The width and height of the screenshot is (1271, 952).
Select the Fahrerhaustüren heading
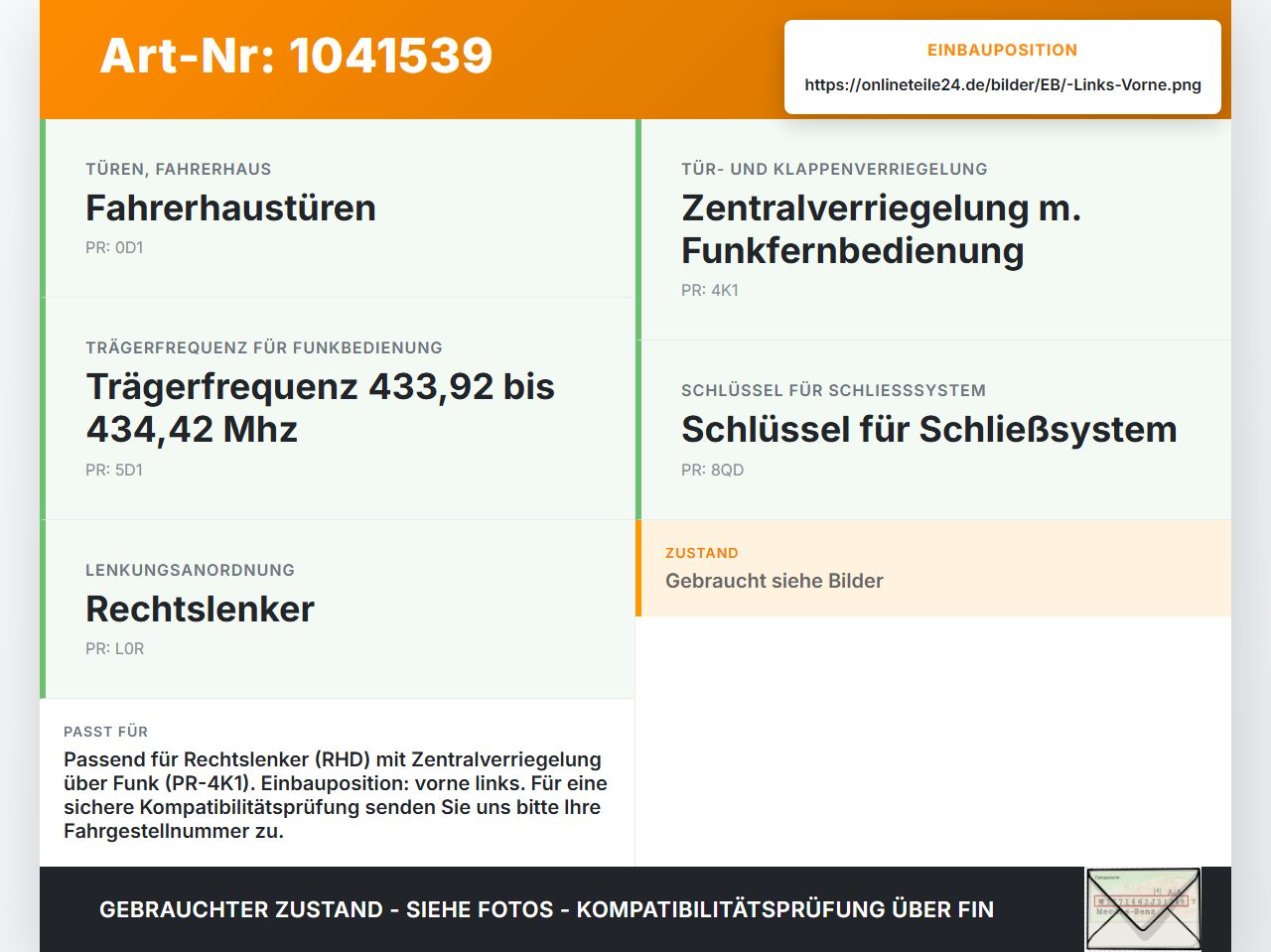(x=230, y=207)
